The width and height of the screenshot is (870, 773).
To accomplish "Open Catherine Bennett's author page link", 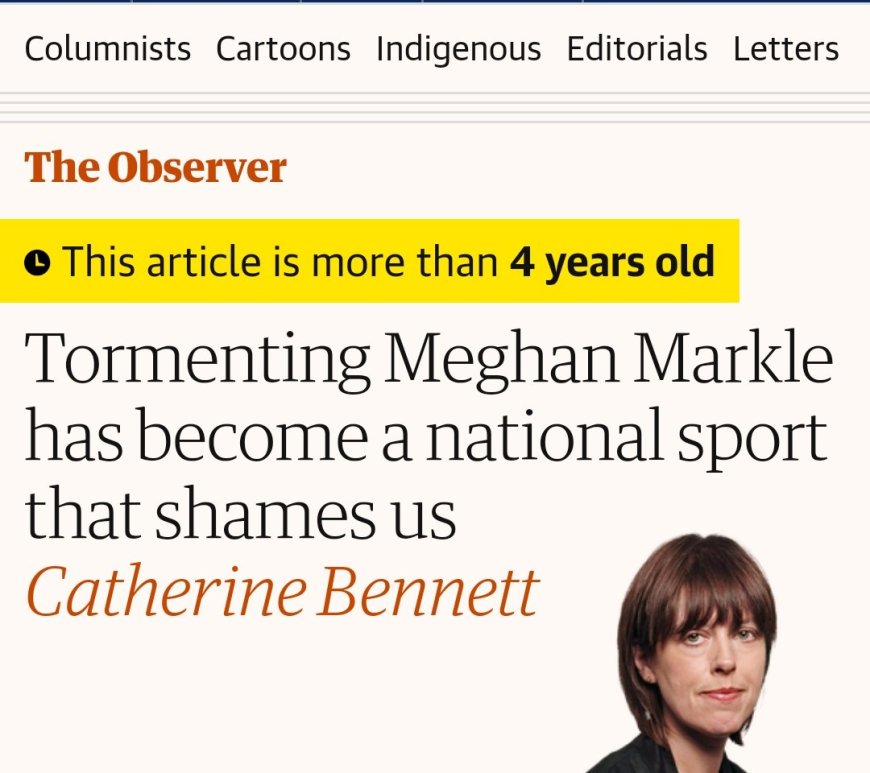I will click(x=282, y=592).
